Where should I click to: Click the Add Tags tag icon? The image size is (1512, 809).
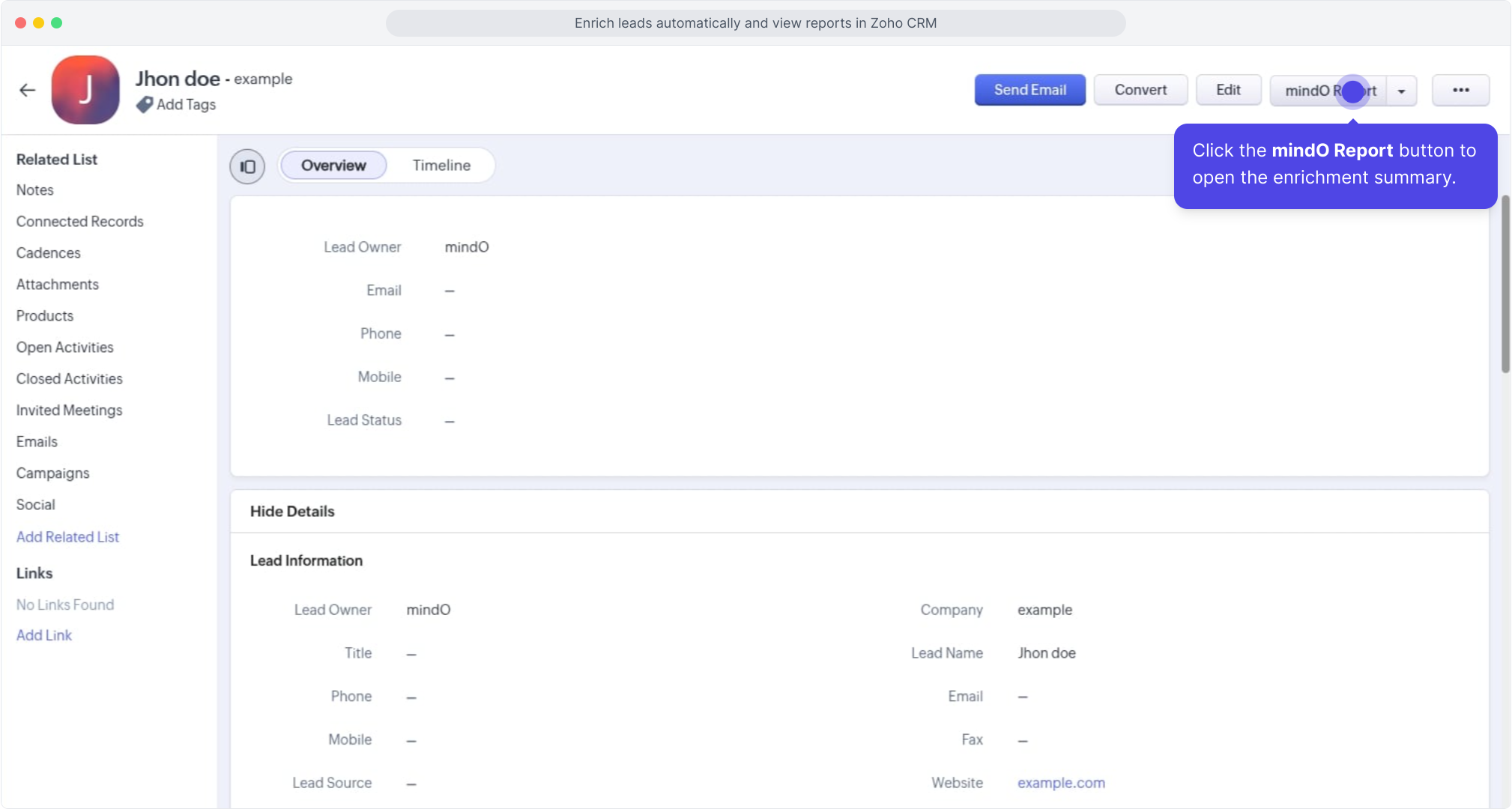coord(145,105)
